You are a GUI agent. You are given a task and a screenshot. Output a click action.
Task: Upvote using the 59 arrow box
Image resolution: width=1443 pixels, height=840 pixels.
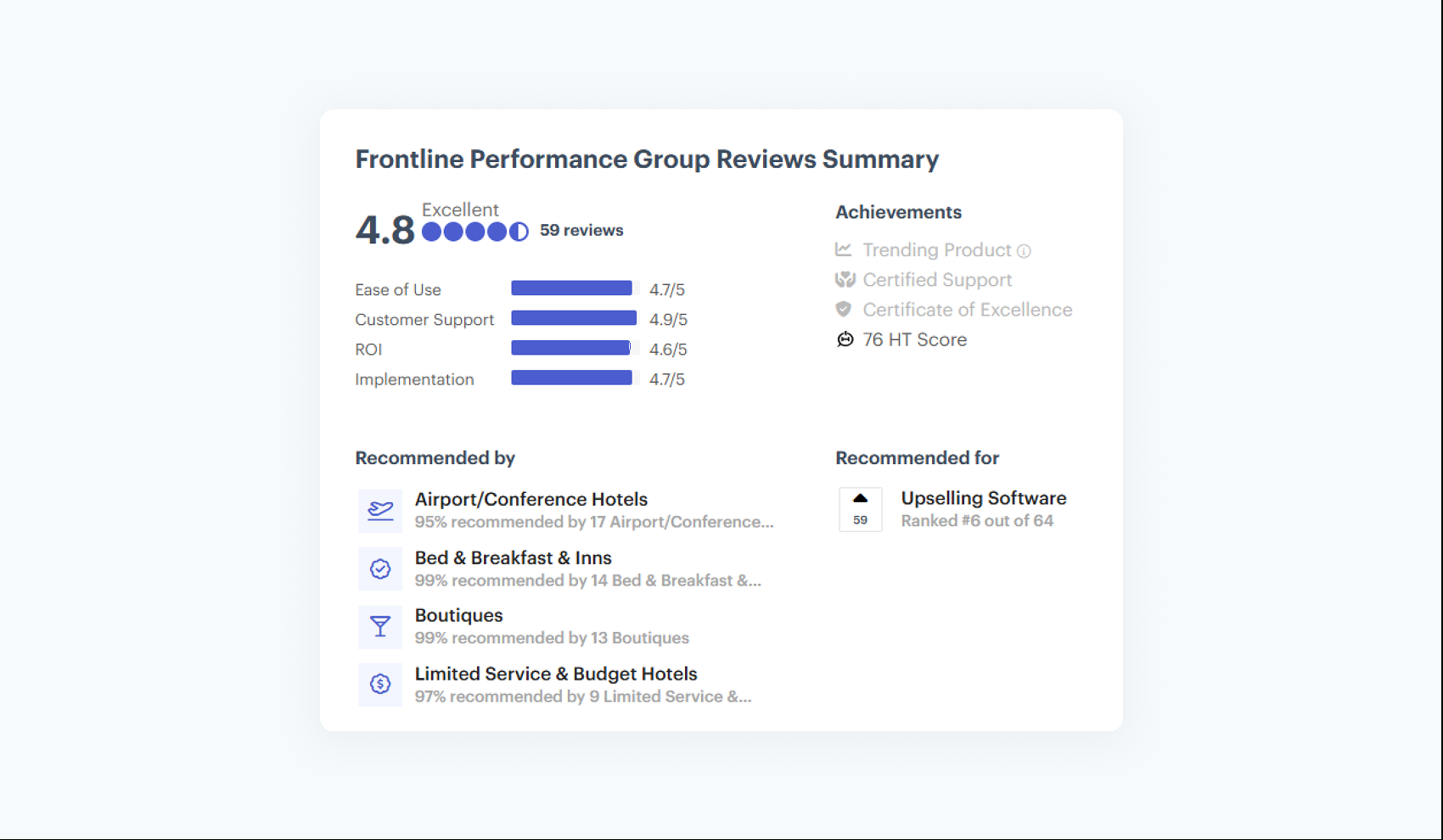pos(861,509)
